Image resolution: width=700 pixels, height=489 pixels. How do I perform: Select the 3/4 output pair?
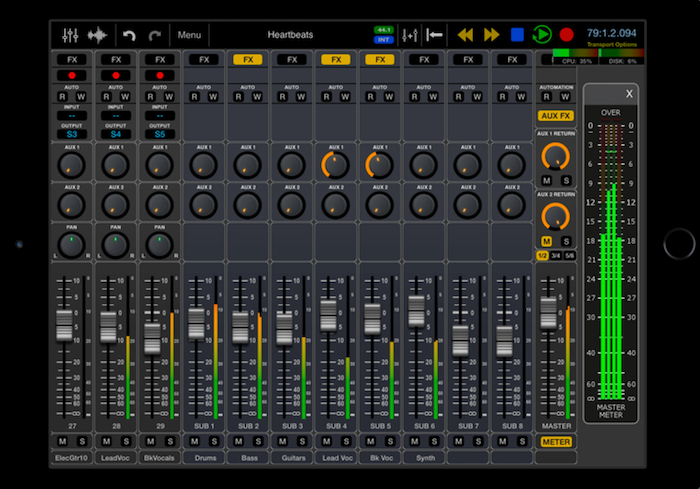tap(556, 256)
